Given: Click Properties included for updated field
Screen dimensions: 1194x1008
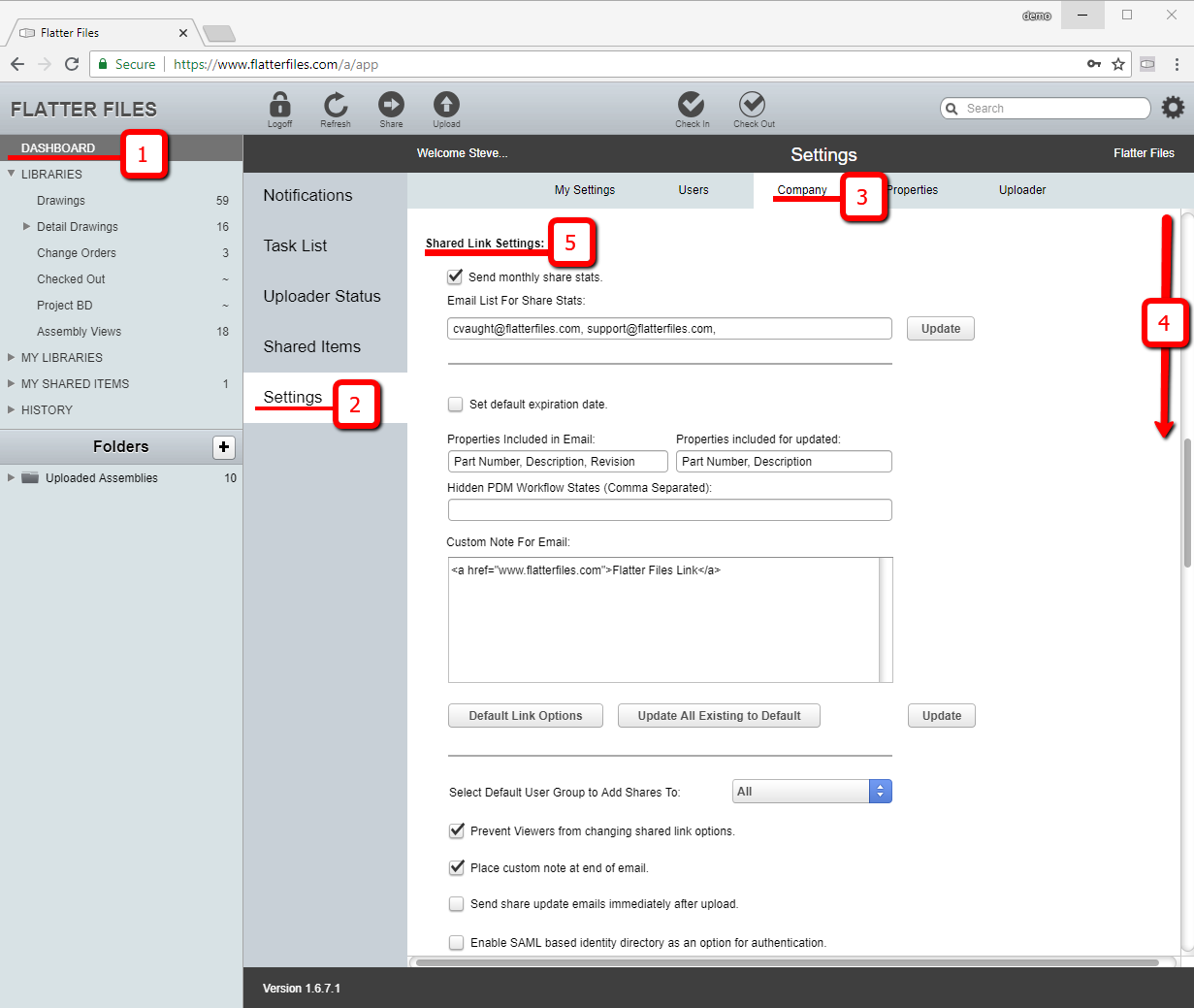Looking at the screenshot, I should (x=784, y=462).
